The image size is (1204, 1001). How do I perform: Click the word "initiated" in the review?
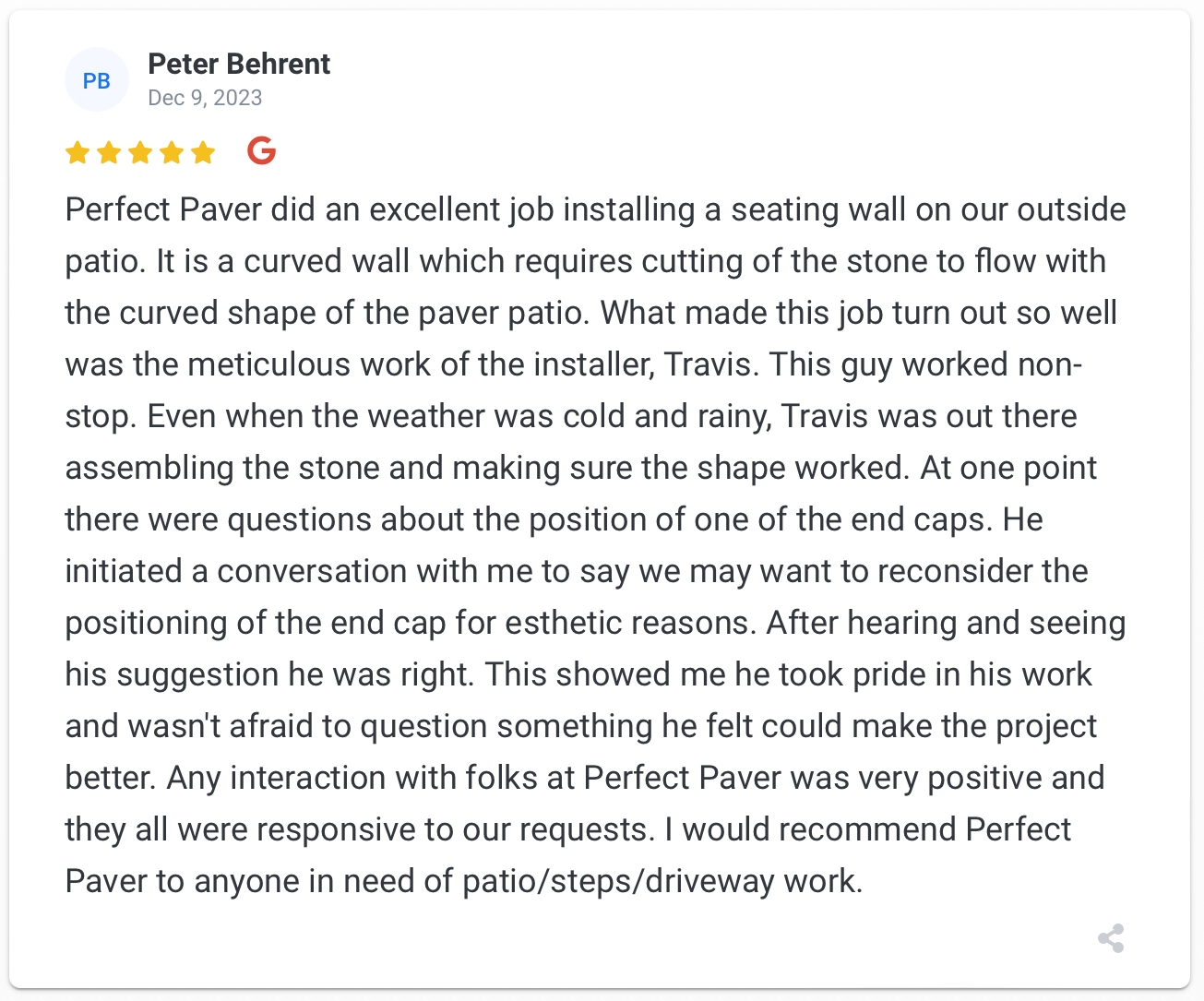[123, 571]
